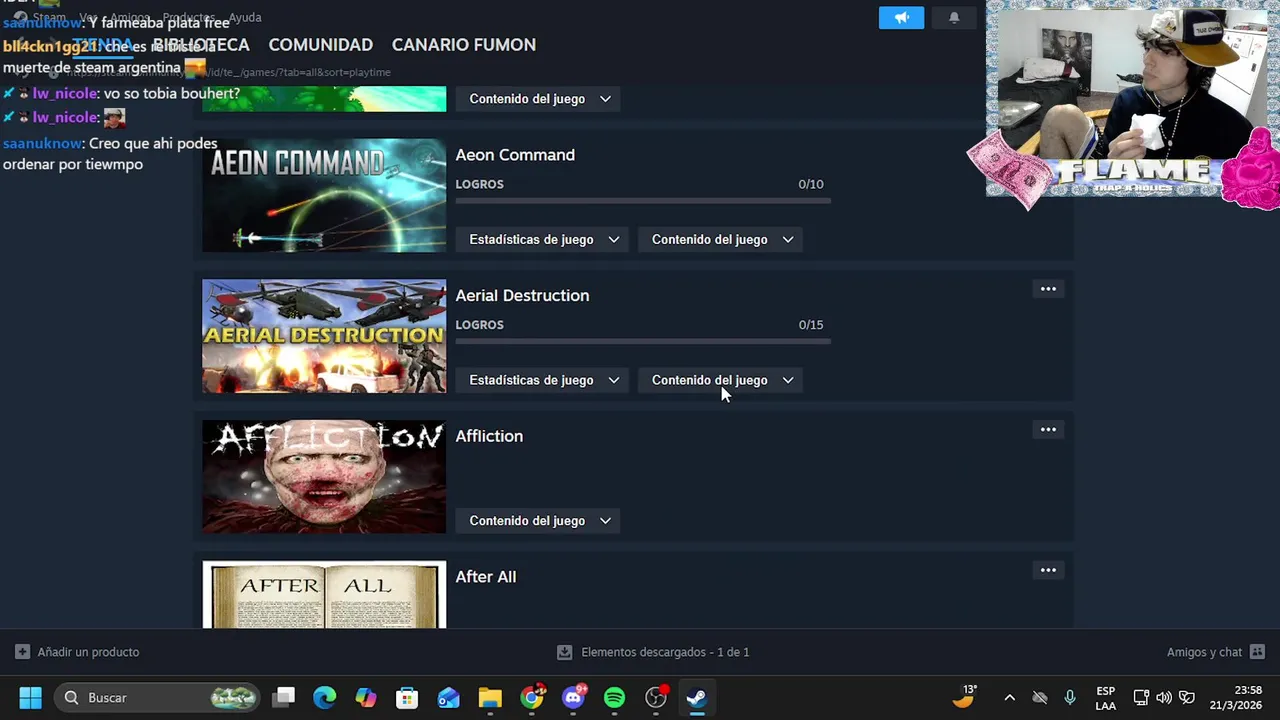Switch to the BIBLIOTECA tab

pos(201,45)
